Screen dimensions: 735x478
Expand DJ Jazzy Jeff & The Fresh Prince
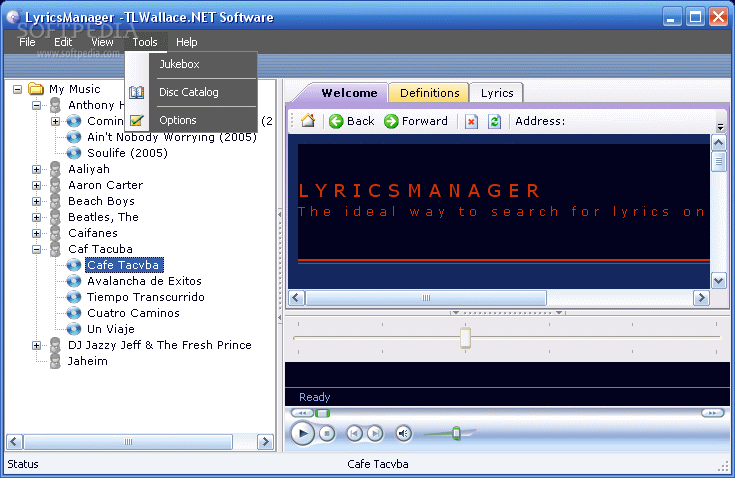(x=37, y=345)
